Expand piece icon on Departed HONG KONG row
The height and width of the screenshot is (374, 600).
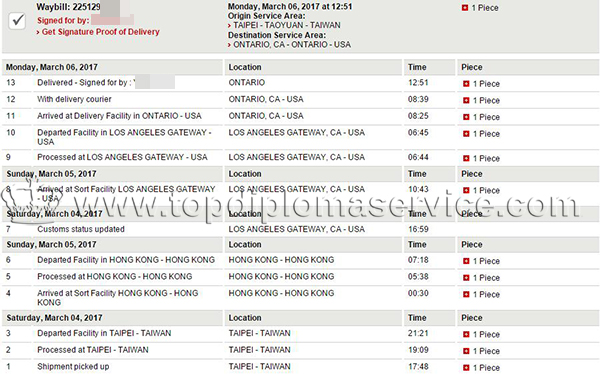click(466, 261)
